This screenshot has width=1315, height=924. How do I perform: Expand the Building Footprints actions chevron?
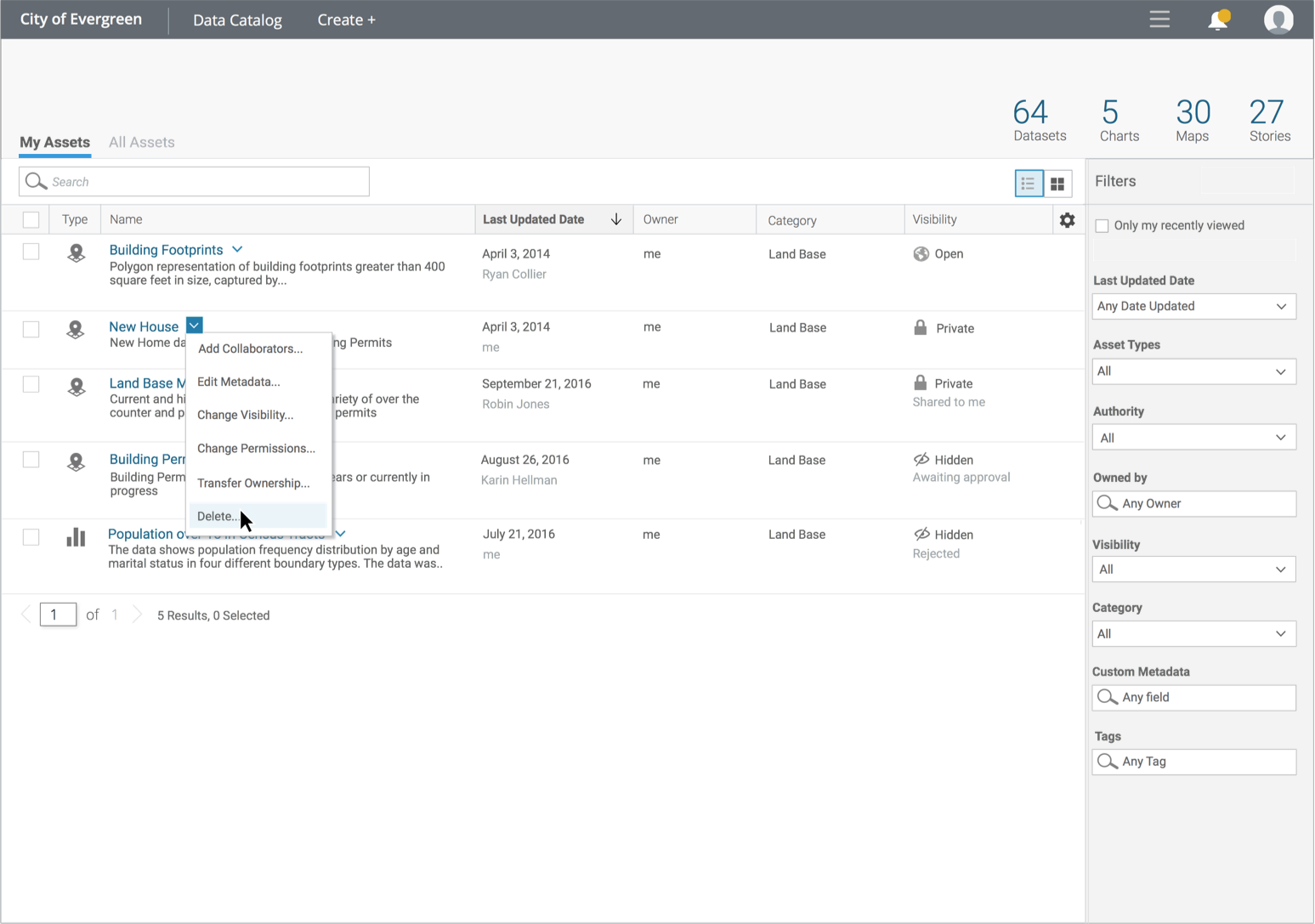click(x=237, y=249)
